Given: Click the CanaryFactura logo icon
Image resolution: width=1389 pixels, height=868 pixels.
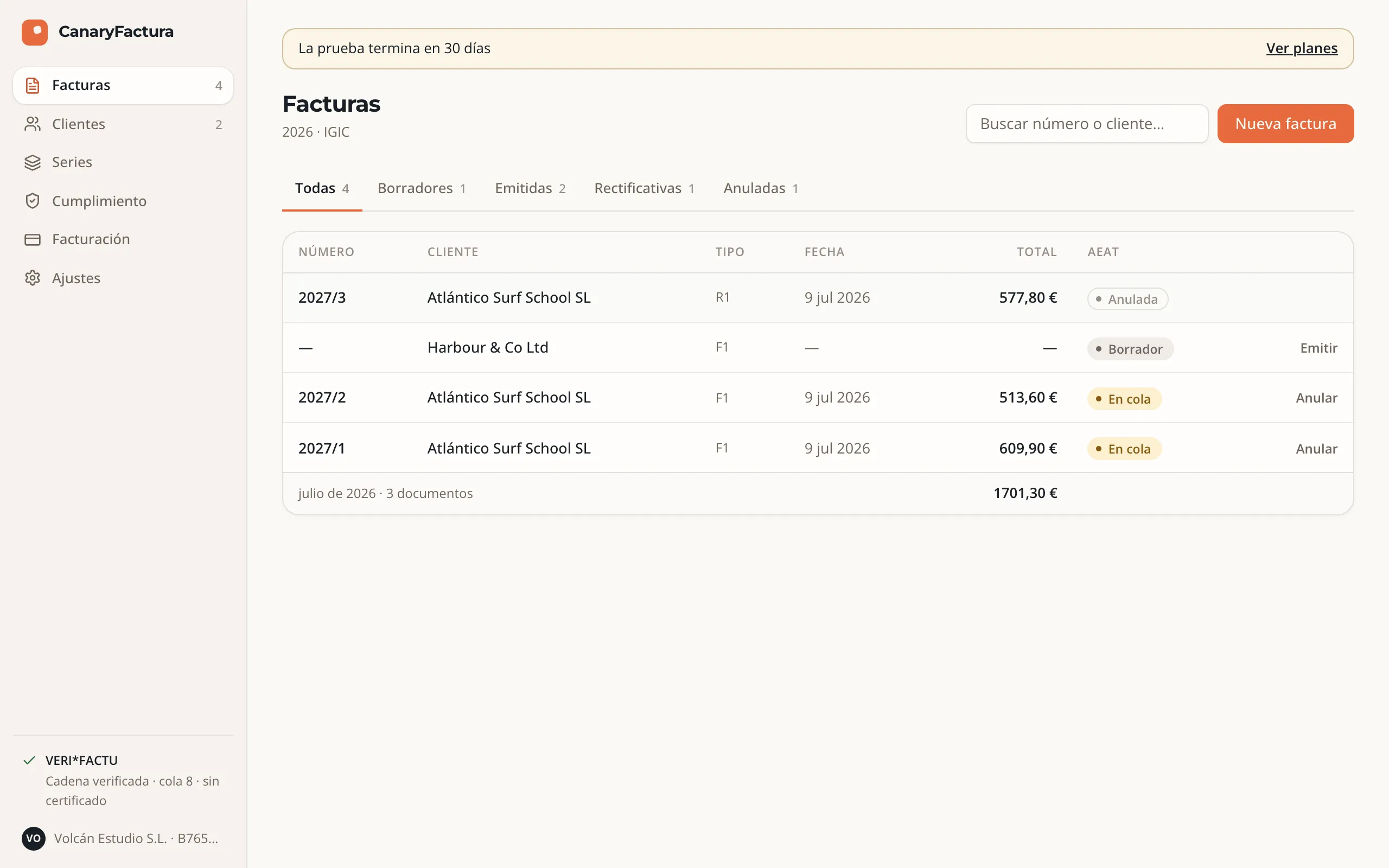Looking at the screenshot, I should tap(34, 32).
